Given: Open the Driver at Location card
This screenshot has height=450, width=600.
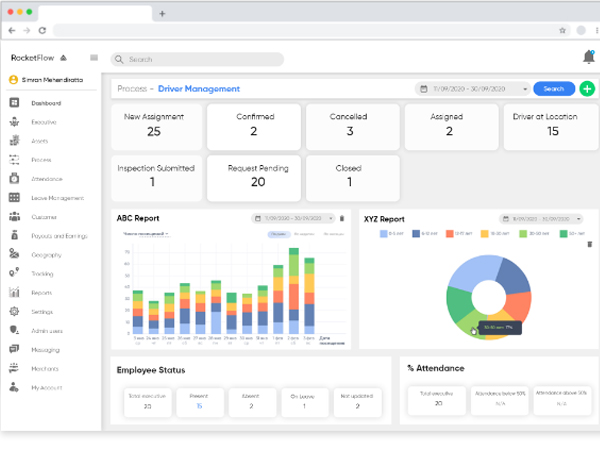Looking at the screenshot, I should coord(551,127).
